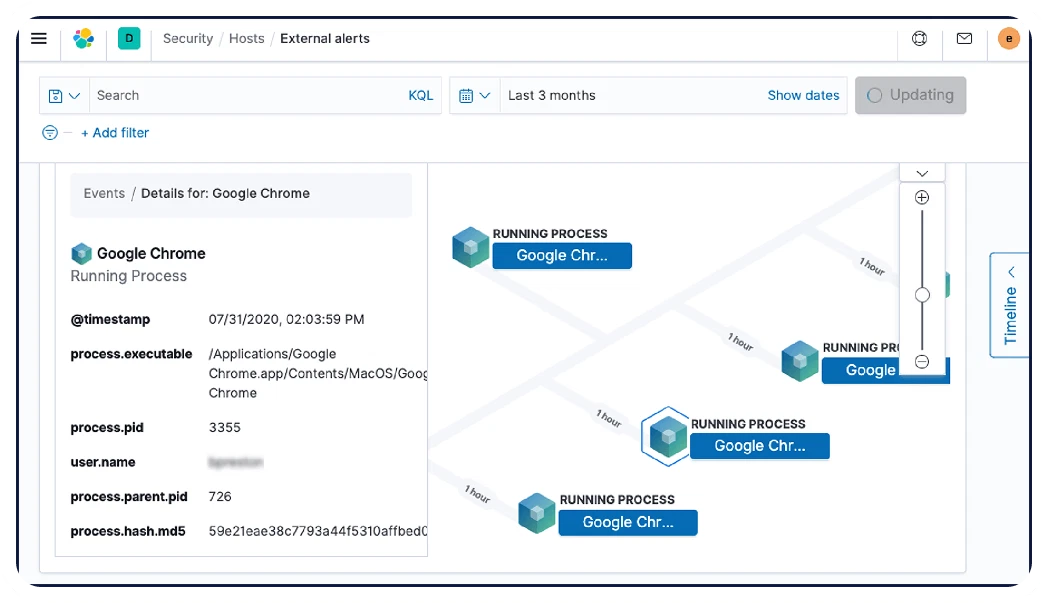Open the saved query menu icon
Screen dimensions: 1048x603
point(64,96)
